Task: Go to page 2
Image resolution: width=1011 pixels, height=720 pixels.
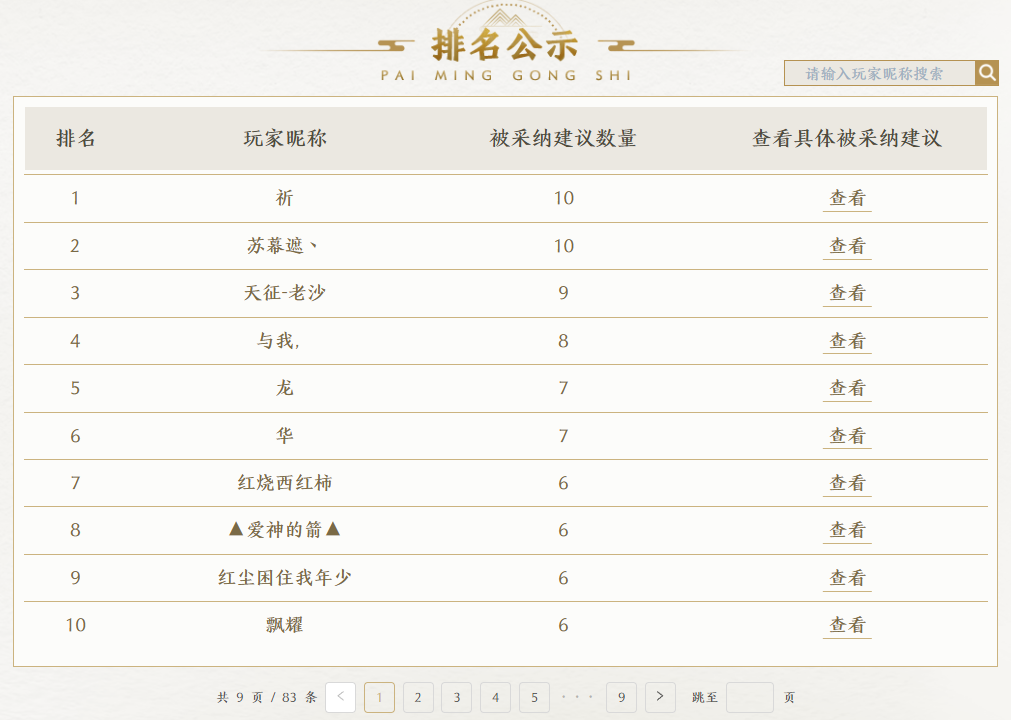Action: tap(418, 697)
